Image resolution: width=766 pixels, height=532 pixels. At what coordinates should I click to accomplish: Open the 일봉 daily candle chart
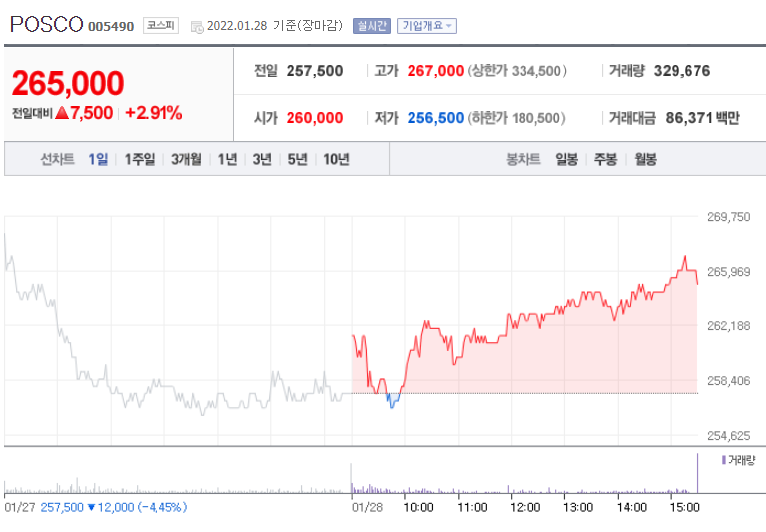click(x=567, y=159)
